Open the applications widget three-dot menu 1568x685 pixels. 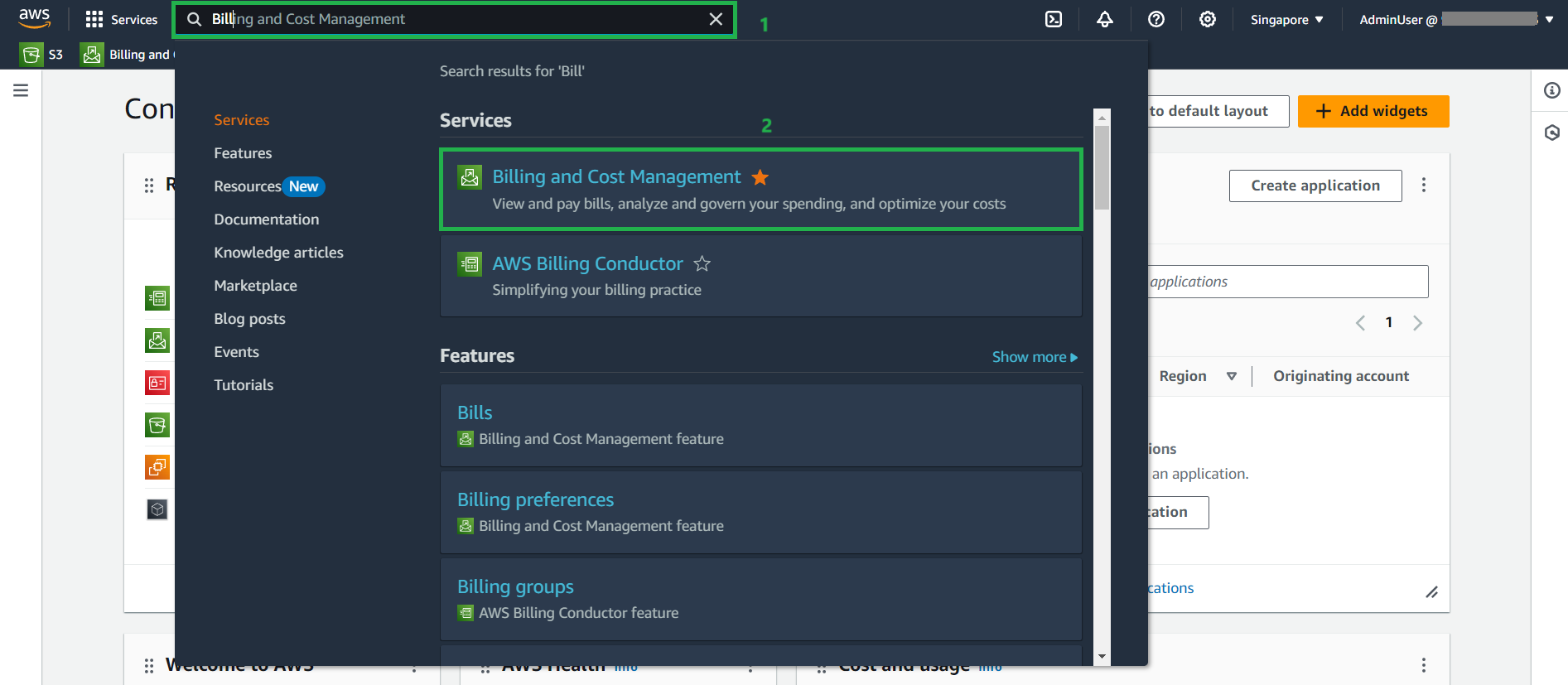1424,185
